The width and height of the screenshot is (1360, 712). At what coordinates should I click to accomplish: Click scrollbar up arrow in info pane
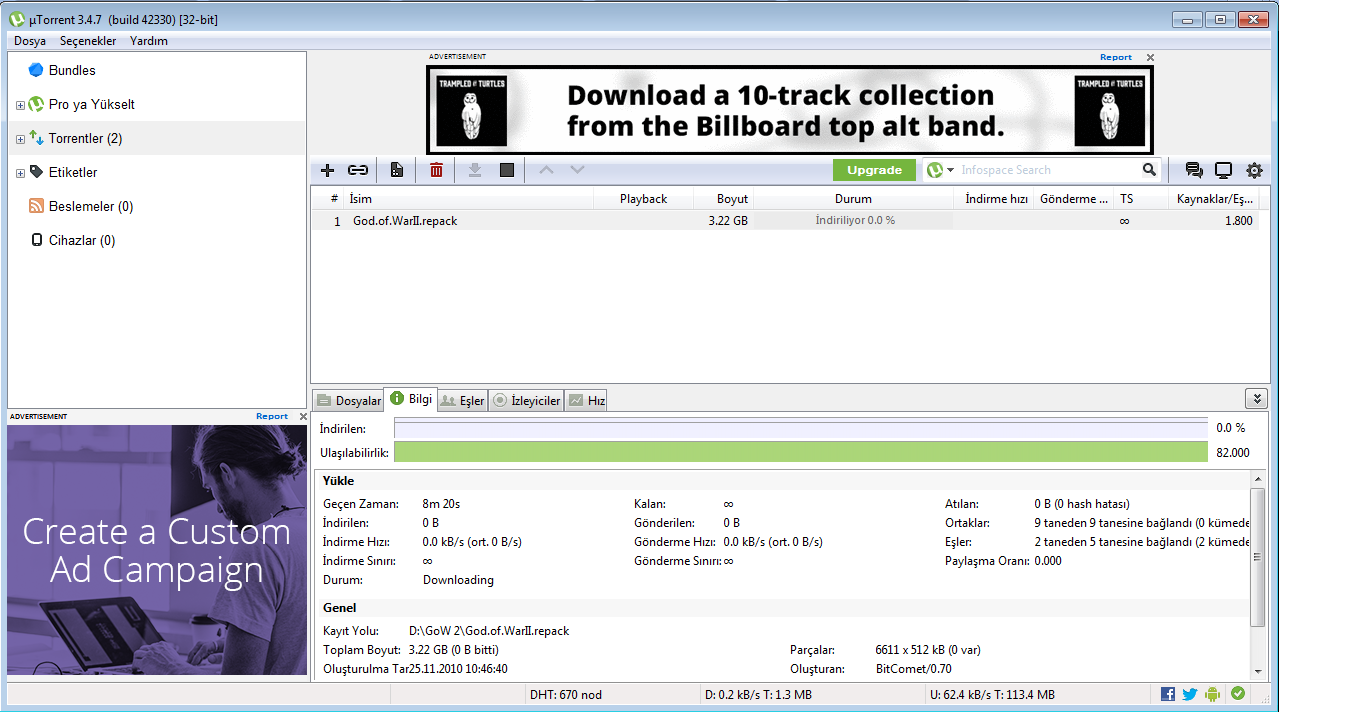click(x=1257, y=480)
